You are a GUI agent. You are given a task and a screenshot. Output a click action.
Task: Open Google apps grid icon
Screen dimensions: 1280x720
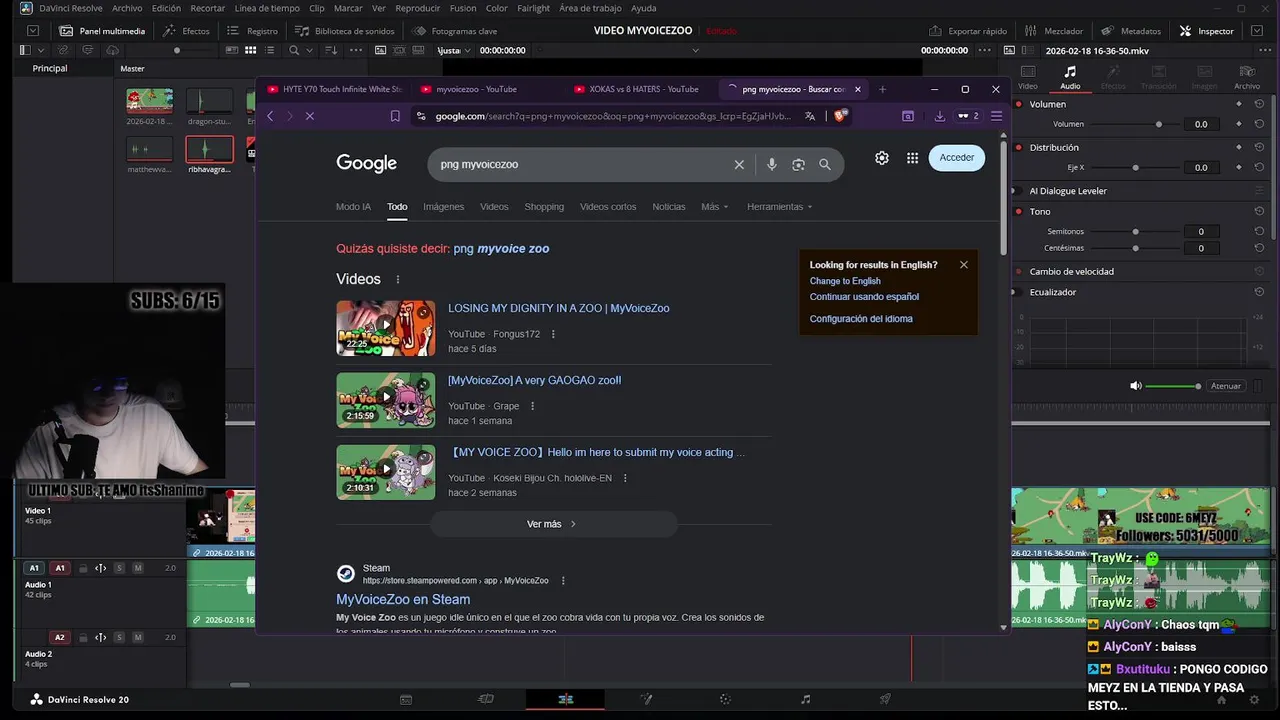click(x=912, y=158)
